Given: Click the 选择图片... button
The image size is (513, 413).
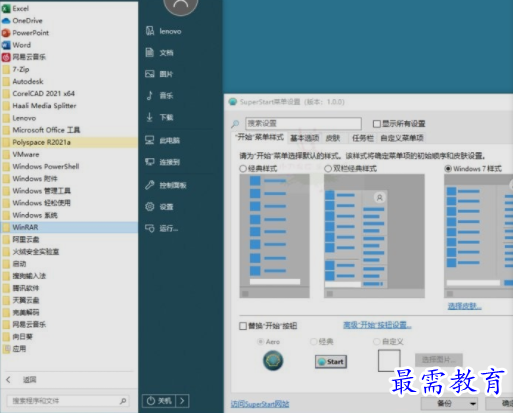Looking at the screenshot, I should (x=439, y=360).
